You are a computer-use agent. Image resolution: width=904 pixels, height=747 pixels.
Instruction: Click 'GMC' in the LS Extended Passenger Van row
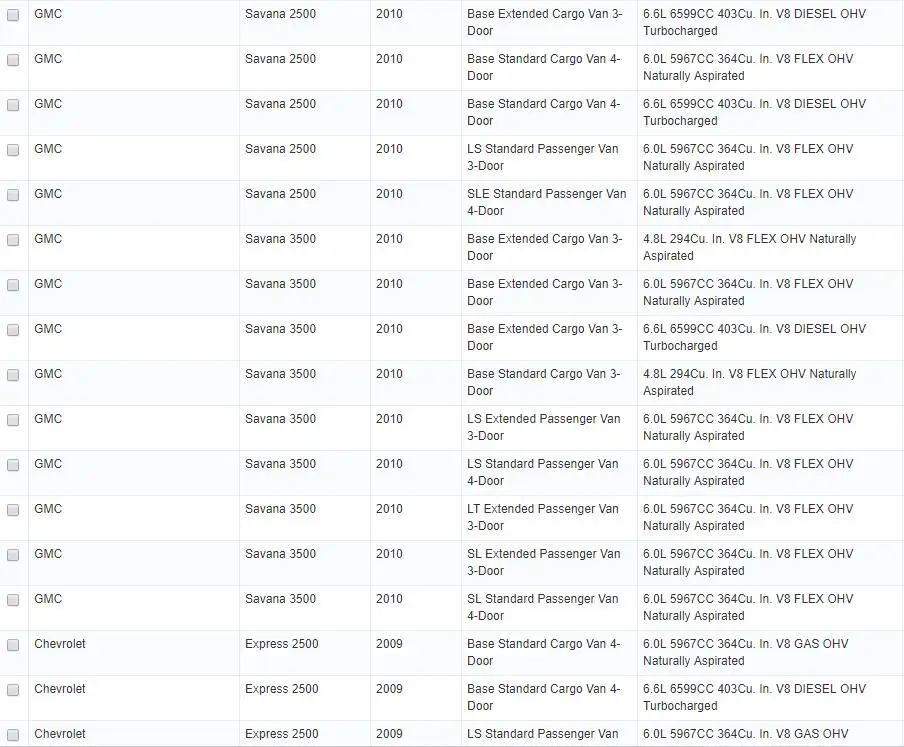48,419
